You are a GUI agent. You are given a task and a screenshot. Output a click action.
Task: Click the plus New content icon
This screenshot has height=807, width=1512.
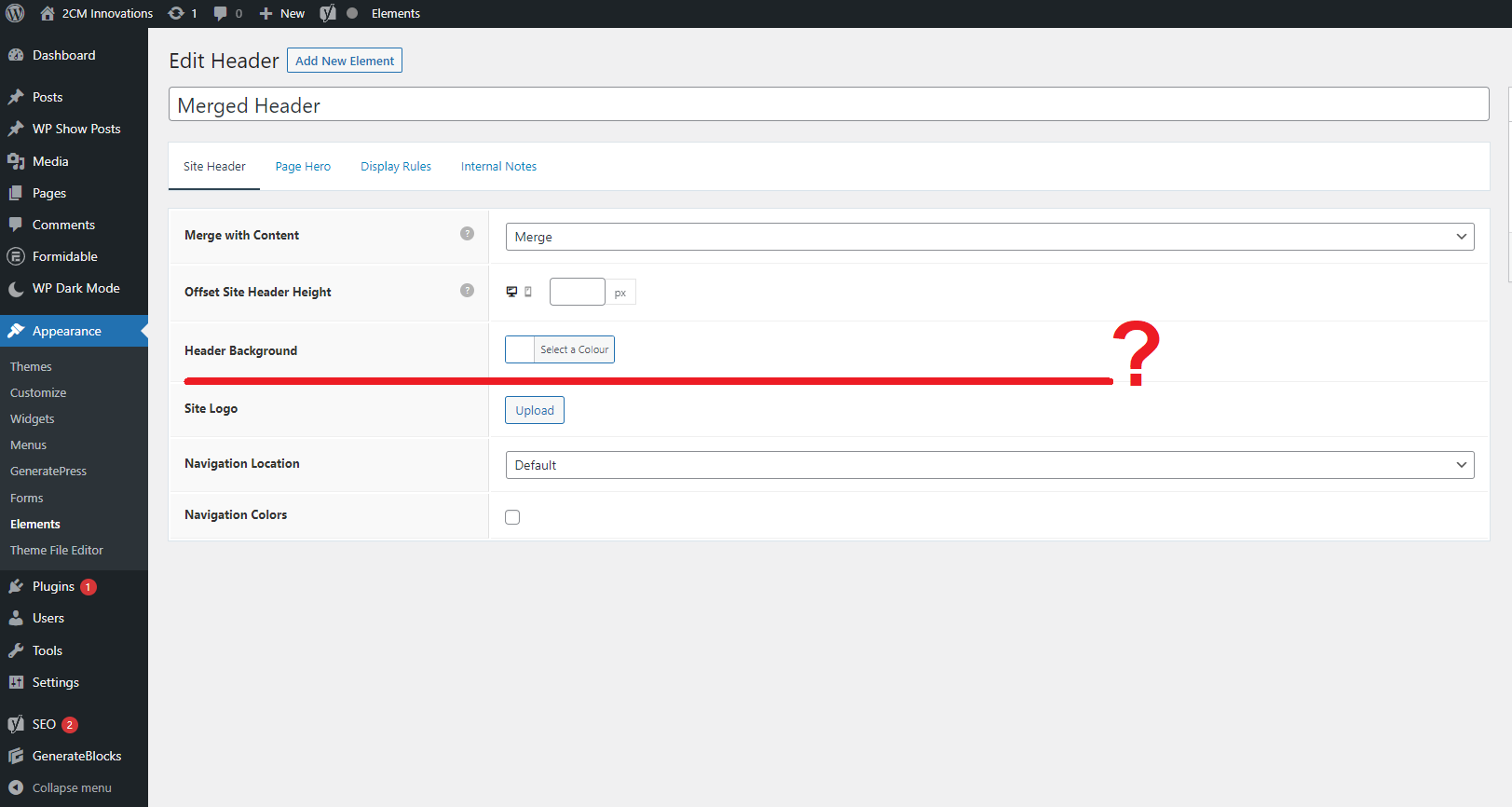(266, 13)
